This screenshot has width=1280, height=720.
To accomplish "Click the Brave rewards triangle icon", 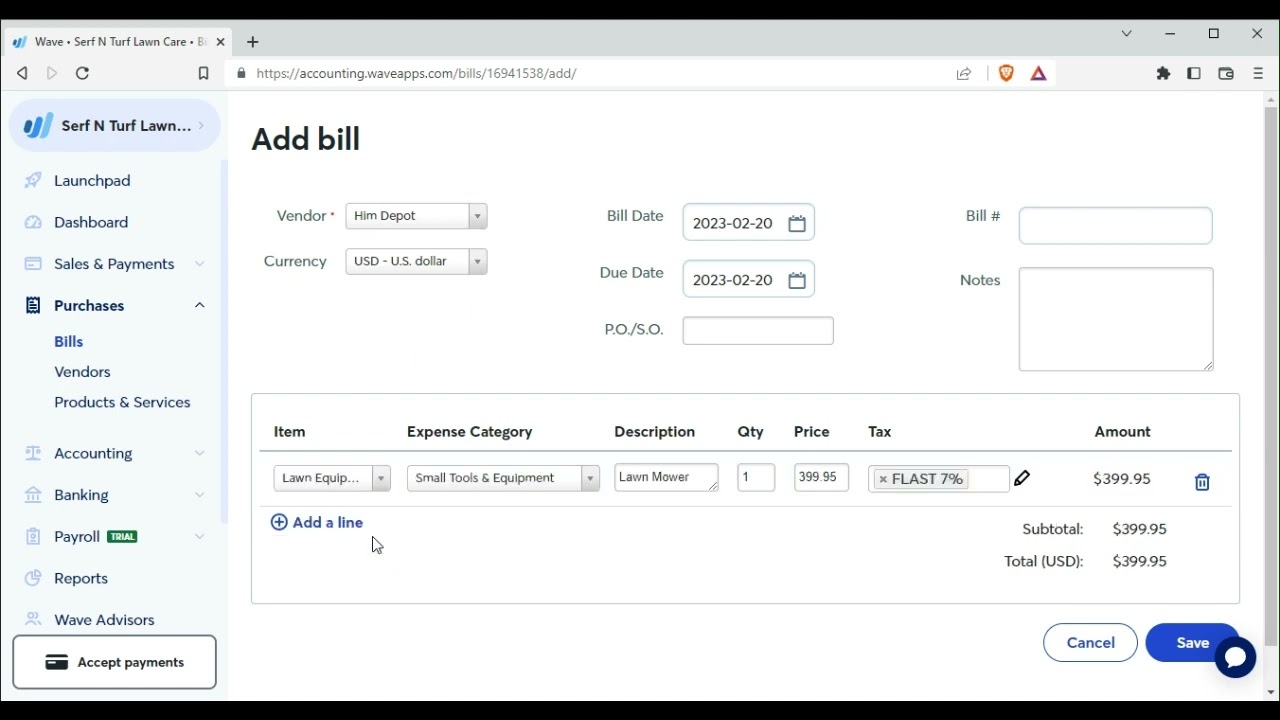I will click(x=1039, y=73).
